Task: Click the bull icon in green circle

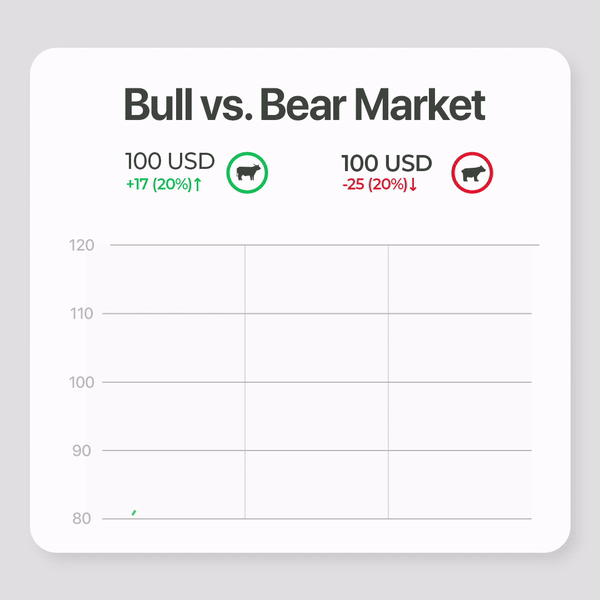Action: point(247,173)
